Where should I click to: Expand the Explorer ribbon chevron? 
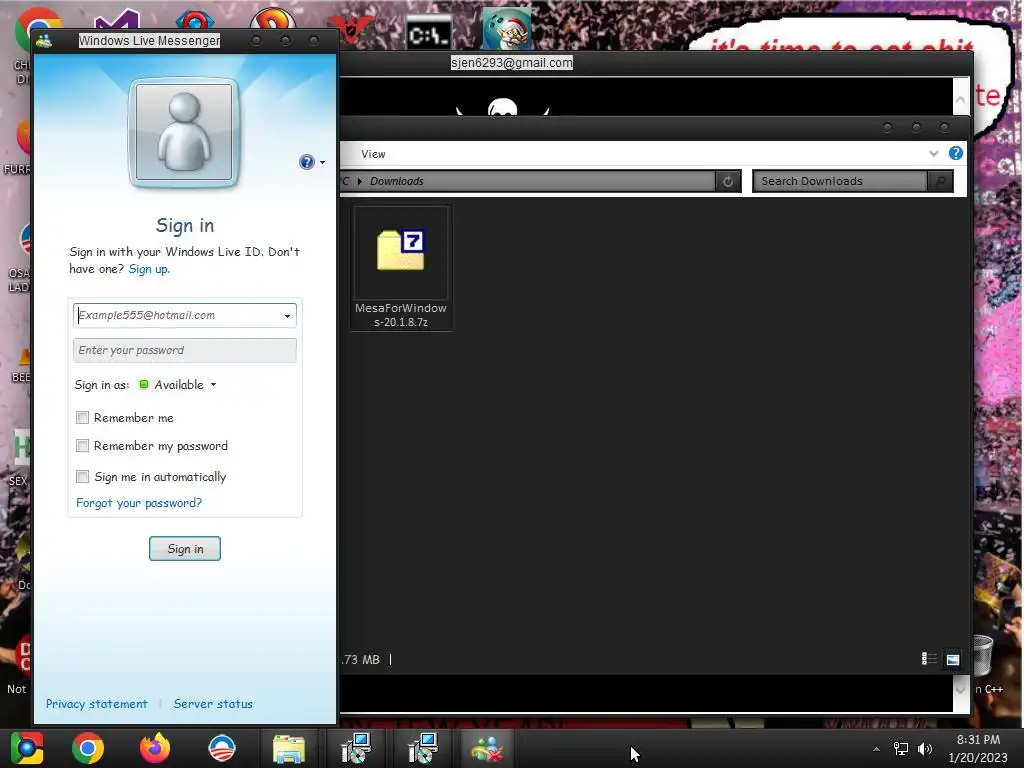click(x=933, y=153)
